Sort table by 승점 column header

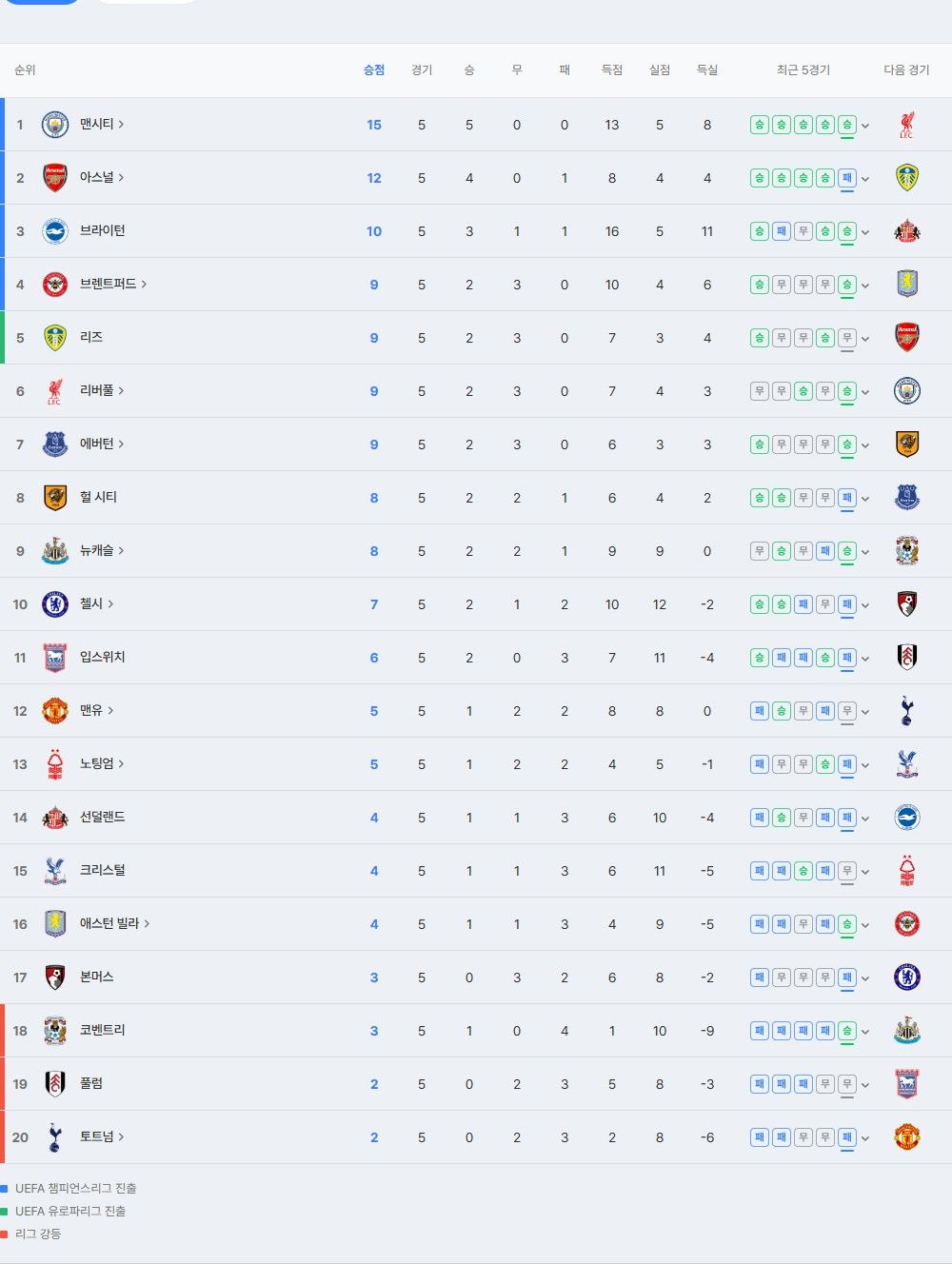[374, 70]
